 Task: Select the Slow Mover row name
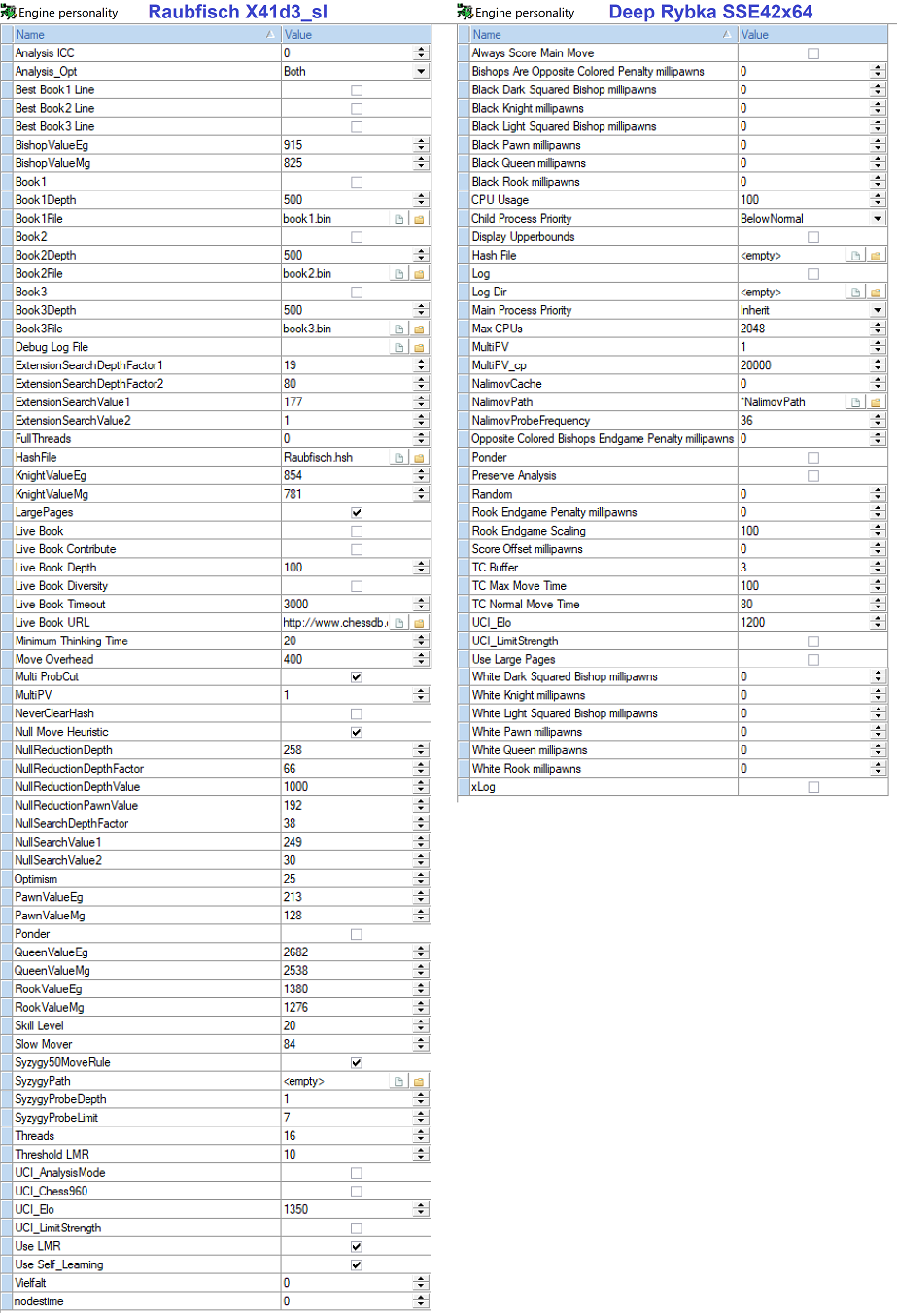click(x=44, y=1044)
